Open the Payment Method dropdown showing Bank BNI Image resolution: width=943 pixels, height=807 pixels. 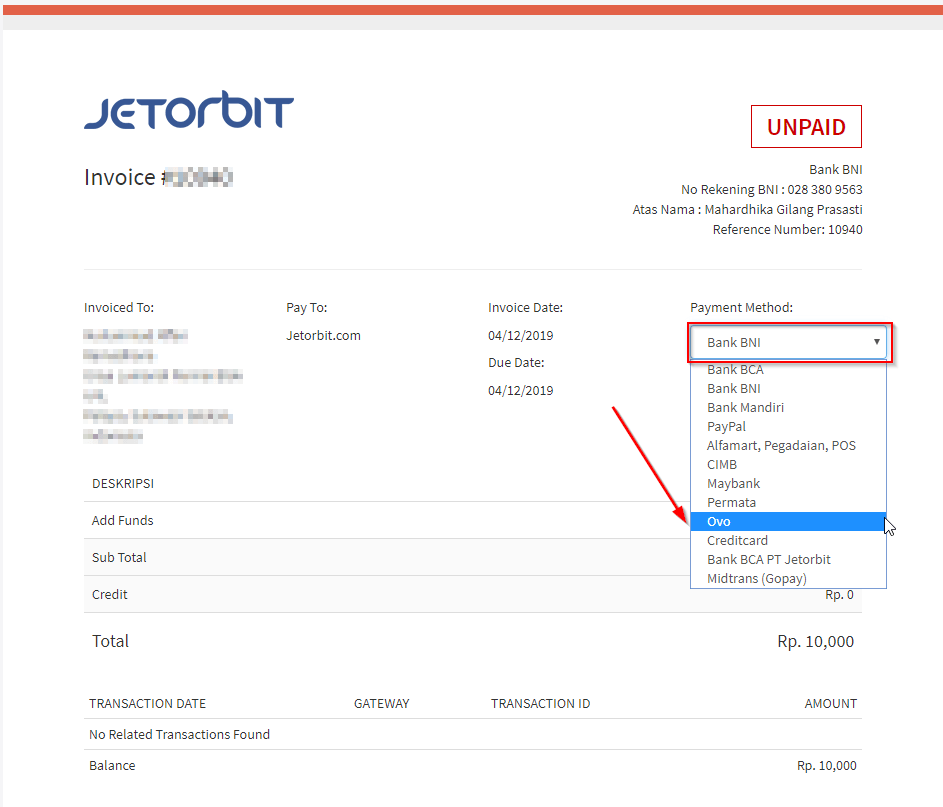[x=788, y=342]
